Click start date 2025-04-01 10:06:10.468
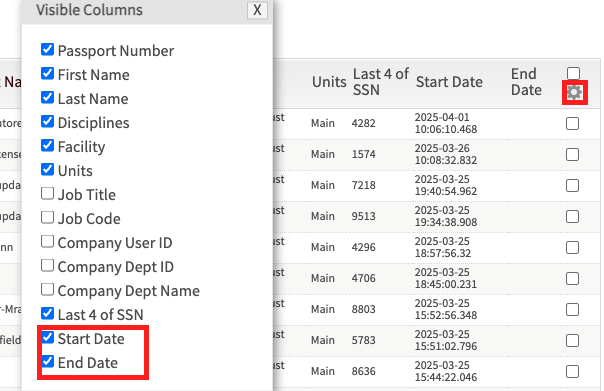Viewport: 604px width, 391px height. [446, 123]
